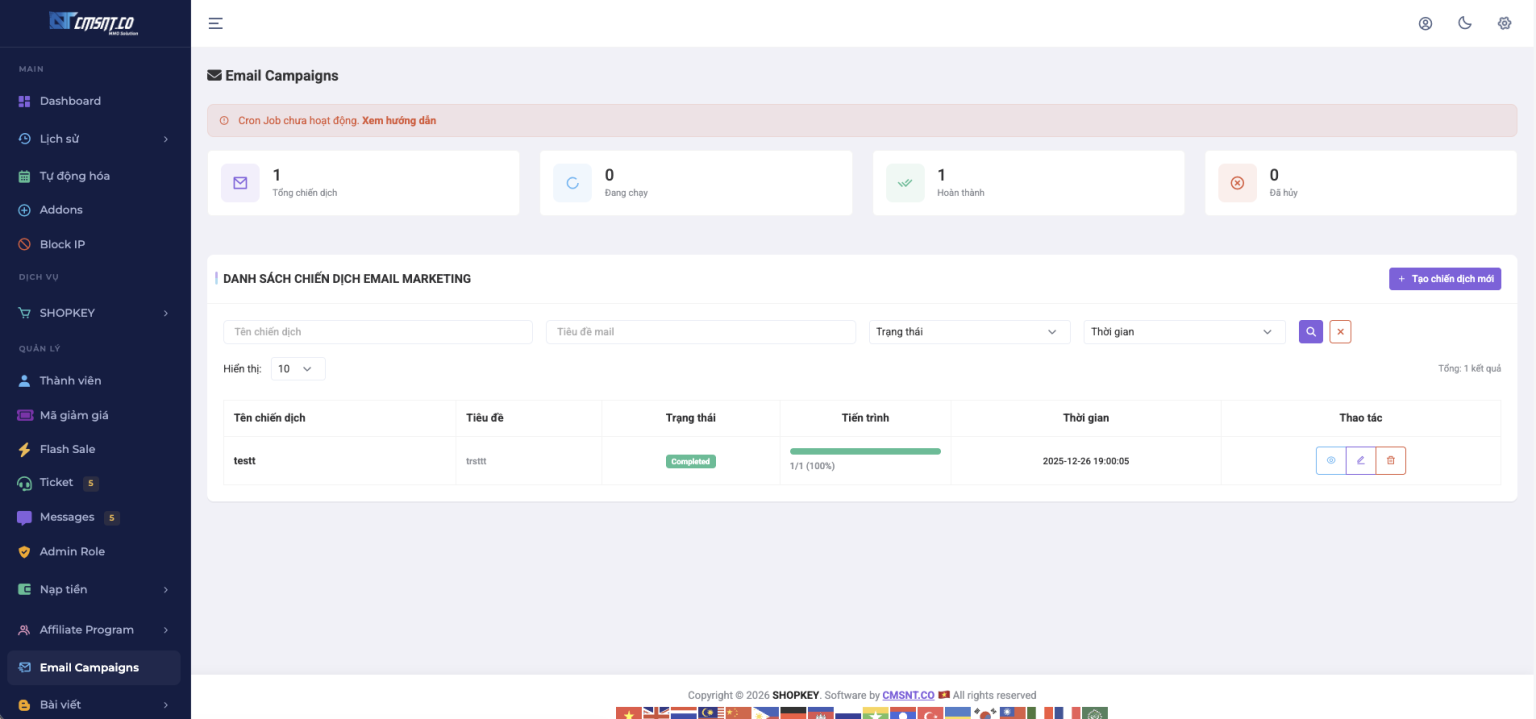Image resolution: width=1536 pixels, height=719 pixels.
Task: Click the Affiliate Program people icon
Action: coord(25,630)
